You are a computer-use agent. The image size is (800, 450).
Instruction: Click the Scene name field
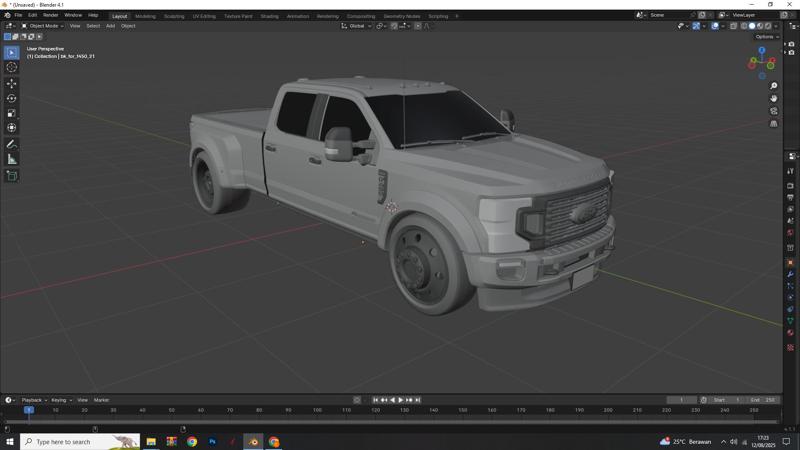coord(667,15)
